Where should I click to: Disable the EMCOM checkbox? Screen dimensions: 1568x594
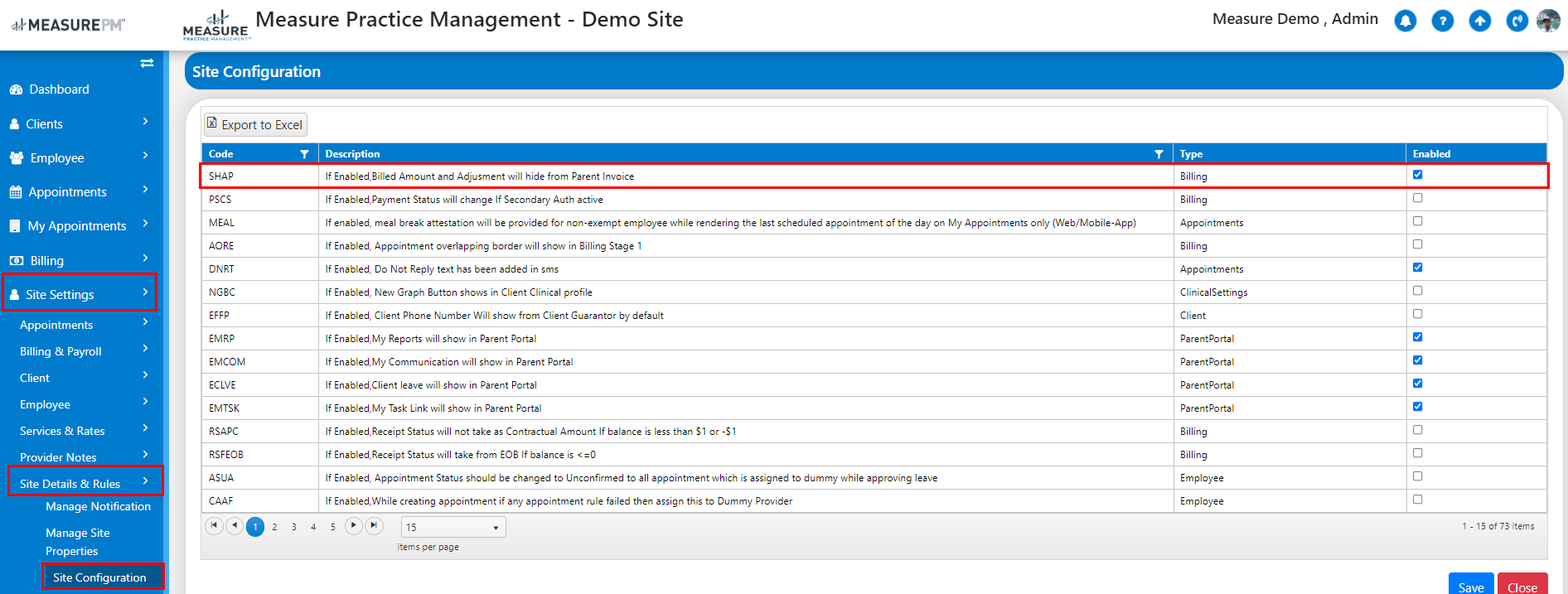click(1418, 360)
